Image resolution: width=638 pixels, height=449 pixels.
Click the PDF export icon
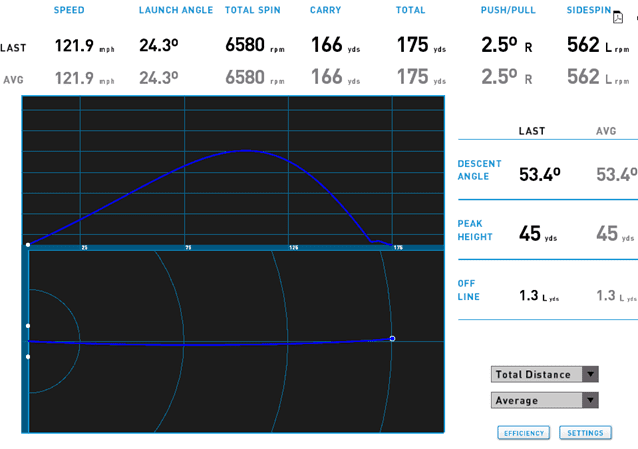point(617,16)
